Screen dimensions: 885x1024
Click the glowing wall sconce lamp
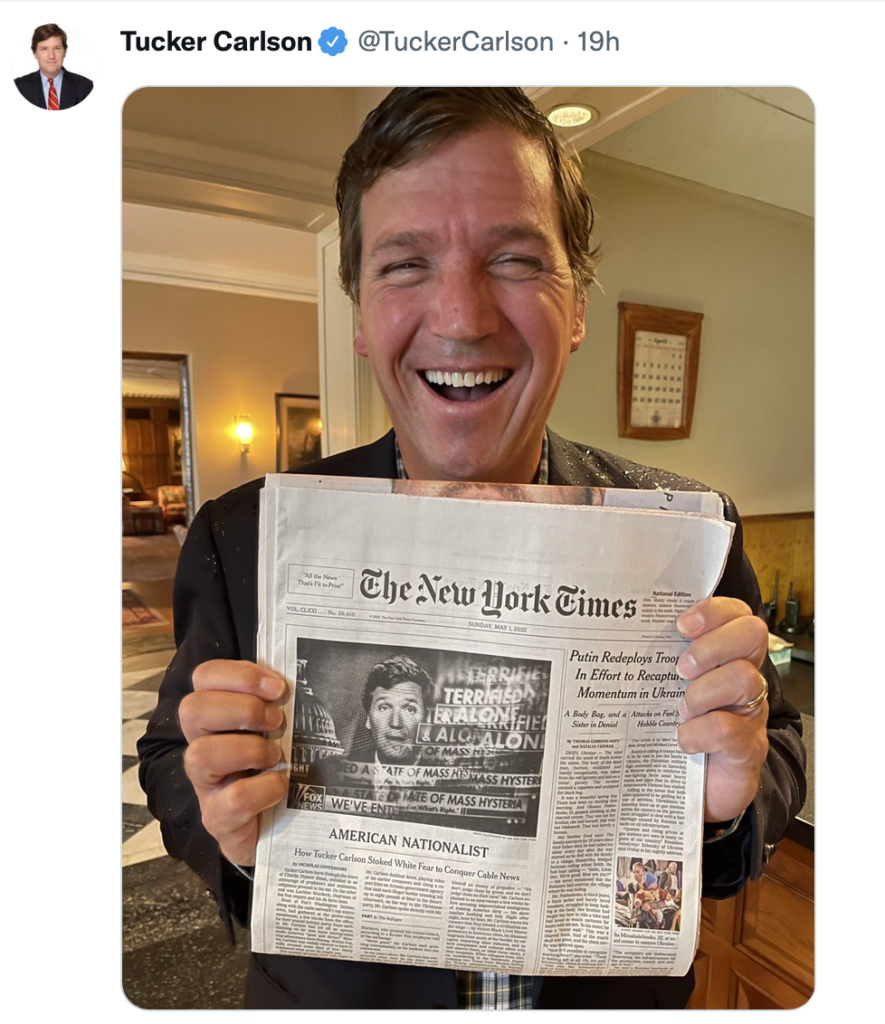point(243,432)
